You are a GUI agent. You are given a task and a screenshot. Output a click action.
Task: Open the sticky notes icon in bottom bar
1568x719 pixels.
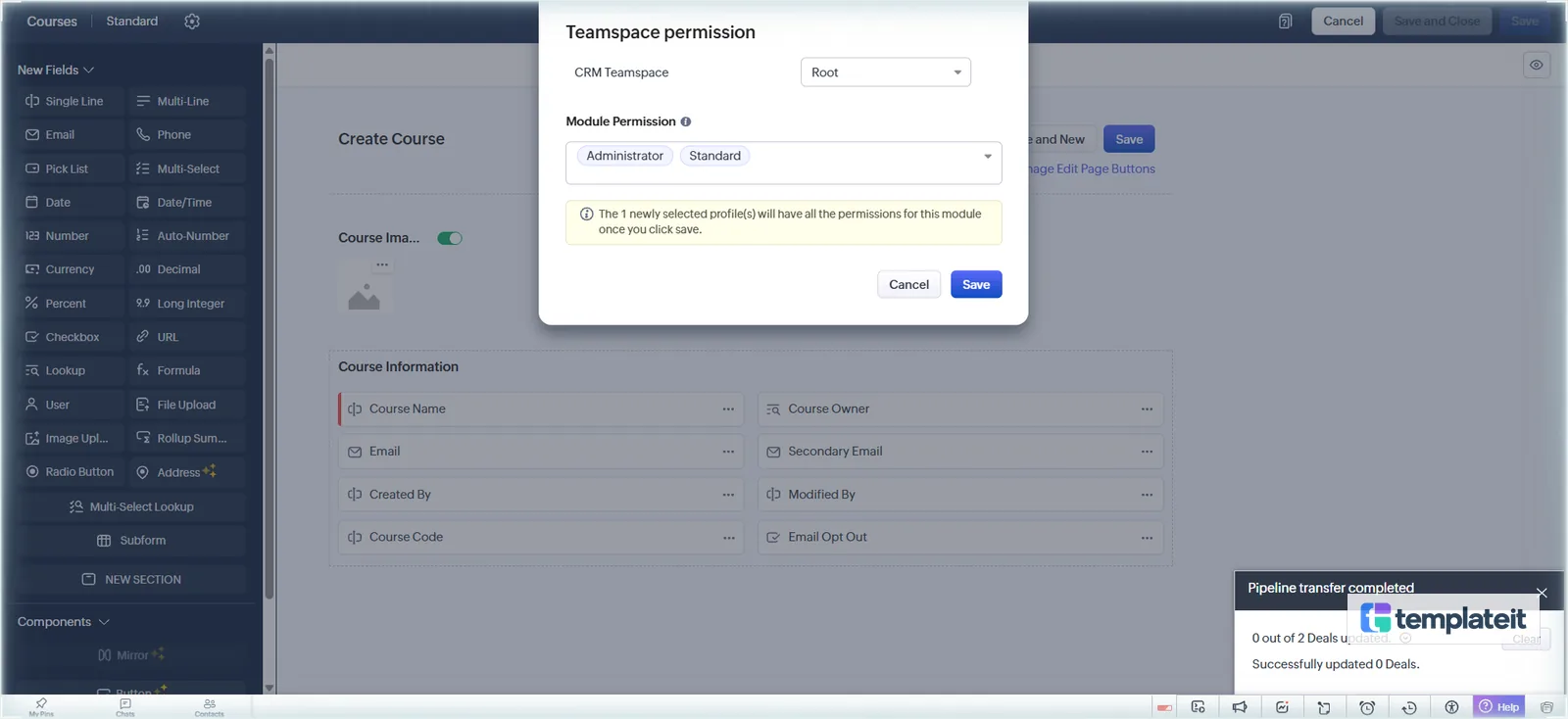1324,707
